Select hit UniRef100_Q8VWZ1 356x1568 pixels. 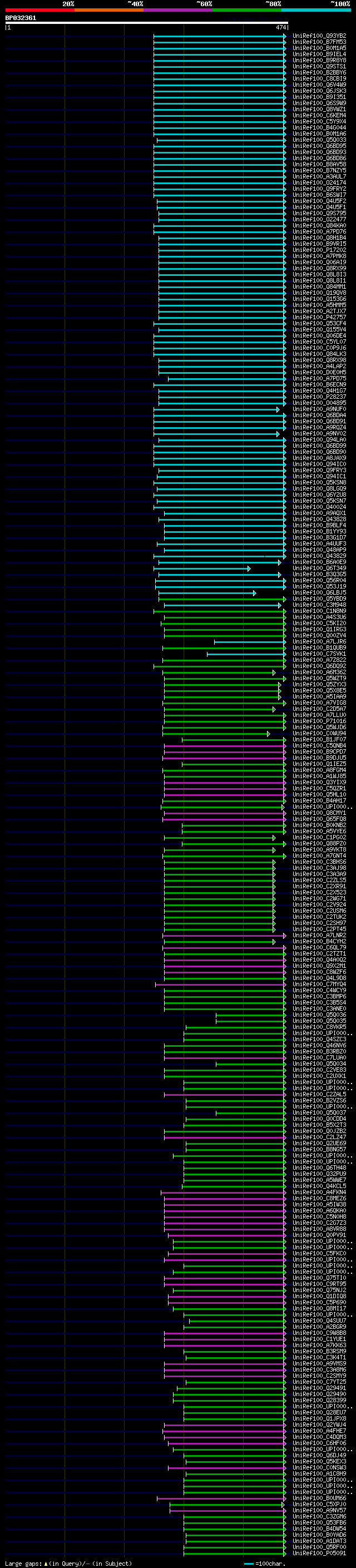[319, 110]
